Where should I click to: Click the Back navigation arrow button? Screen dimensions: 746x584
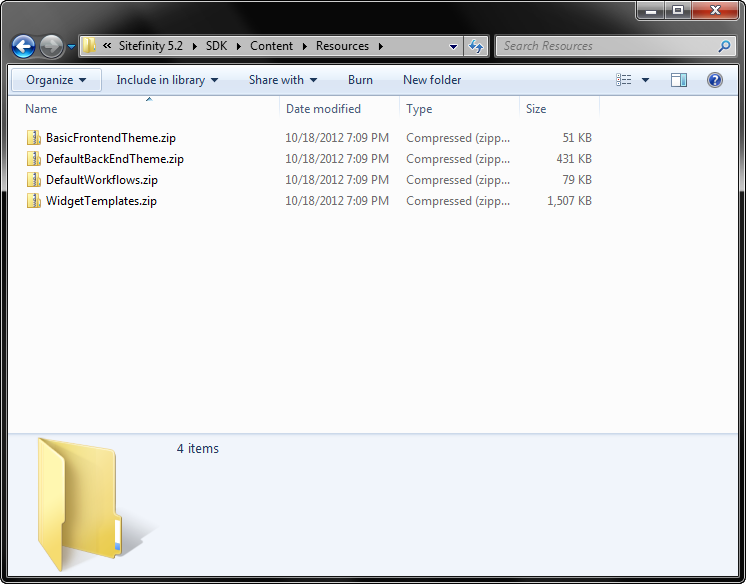point(24,46)
